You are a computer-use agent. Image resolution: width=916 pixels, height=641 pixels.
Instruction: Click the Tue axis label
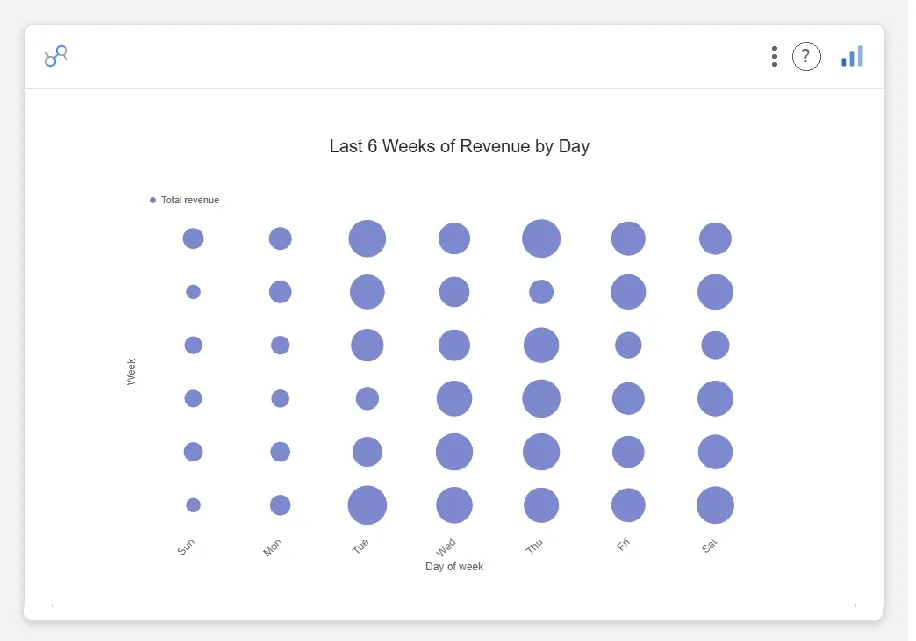coord(360,546)
